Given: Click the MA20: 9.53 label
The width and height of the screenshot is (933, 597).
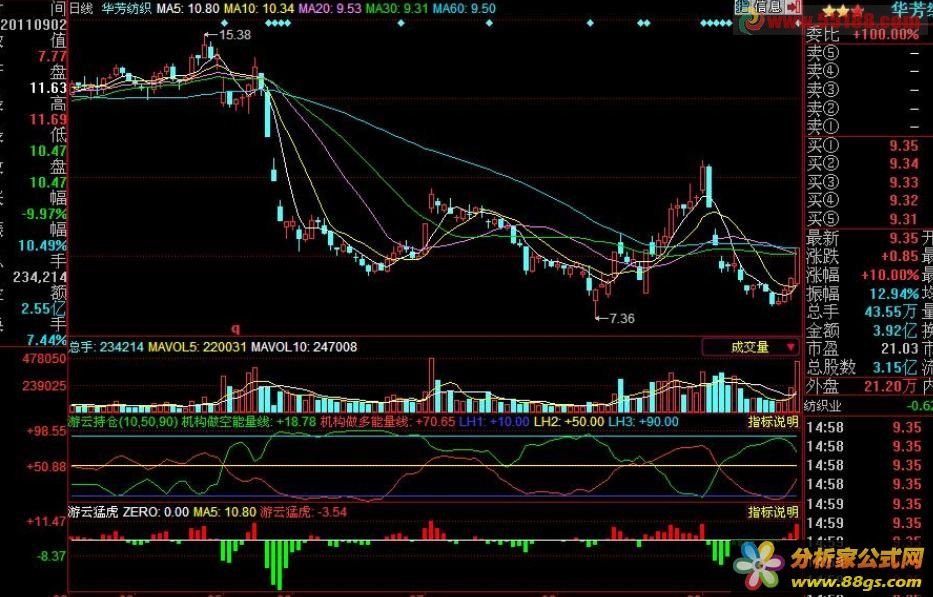Looking at the screenshot, I should [x=330, y=8].
